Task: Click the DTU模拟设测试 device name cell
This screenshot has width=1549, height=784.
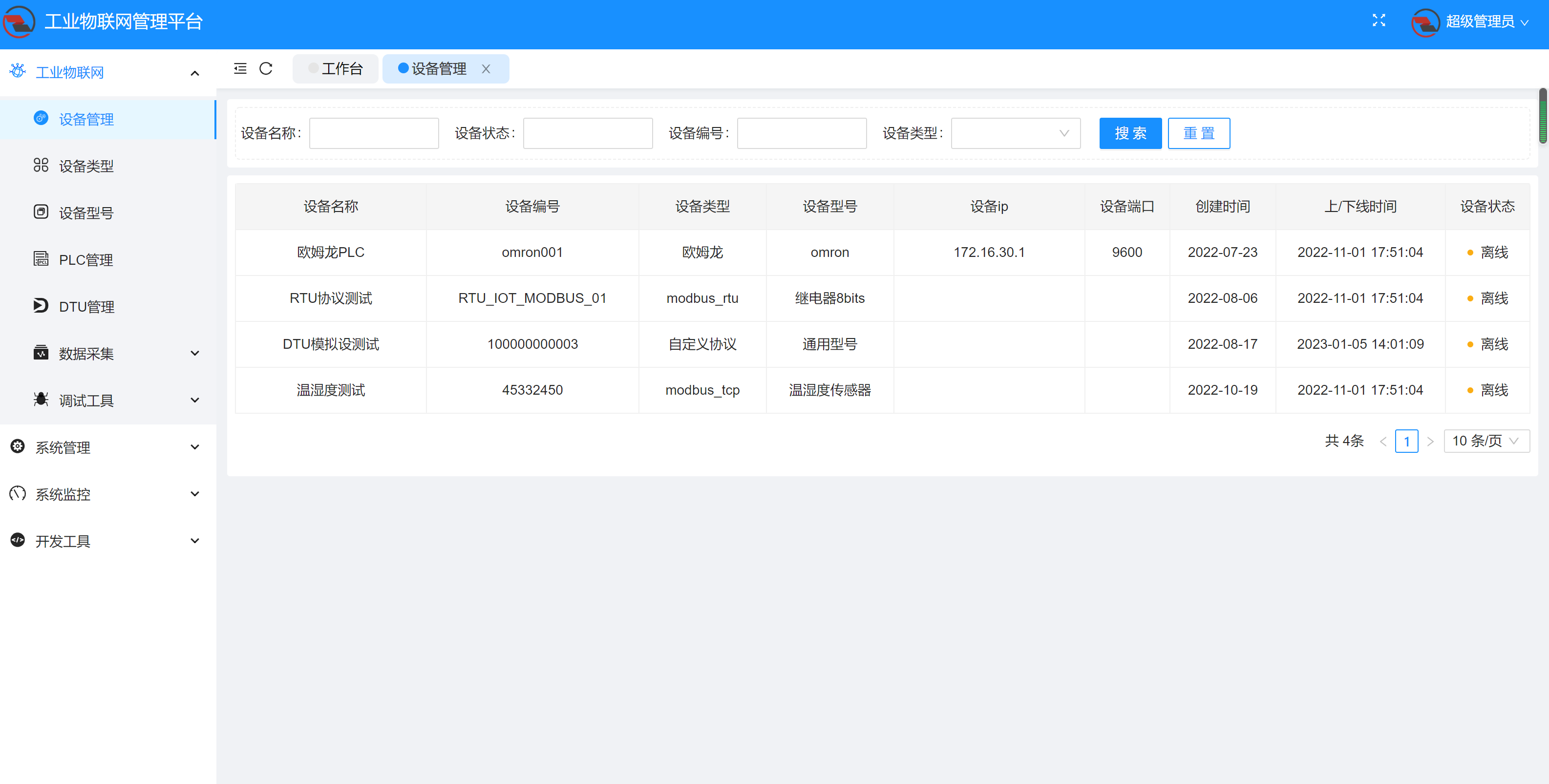Action: point(331,344)
